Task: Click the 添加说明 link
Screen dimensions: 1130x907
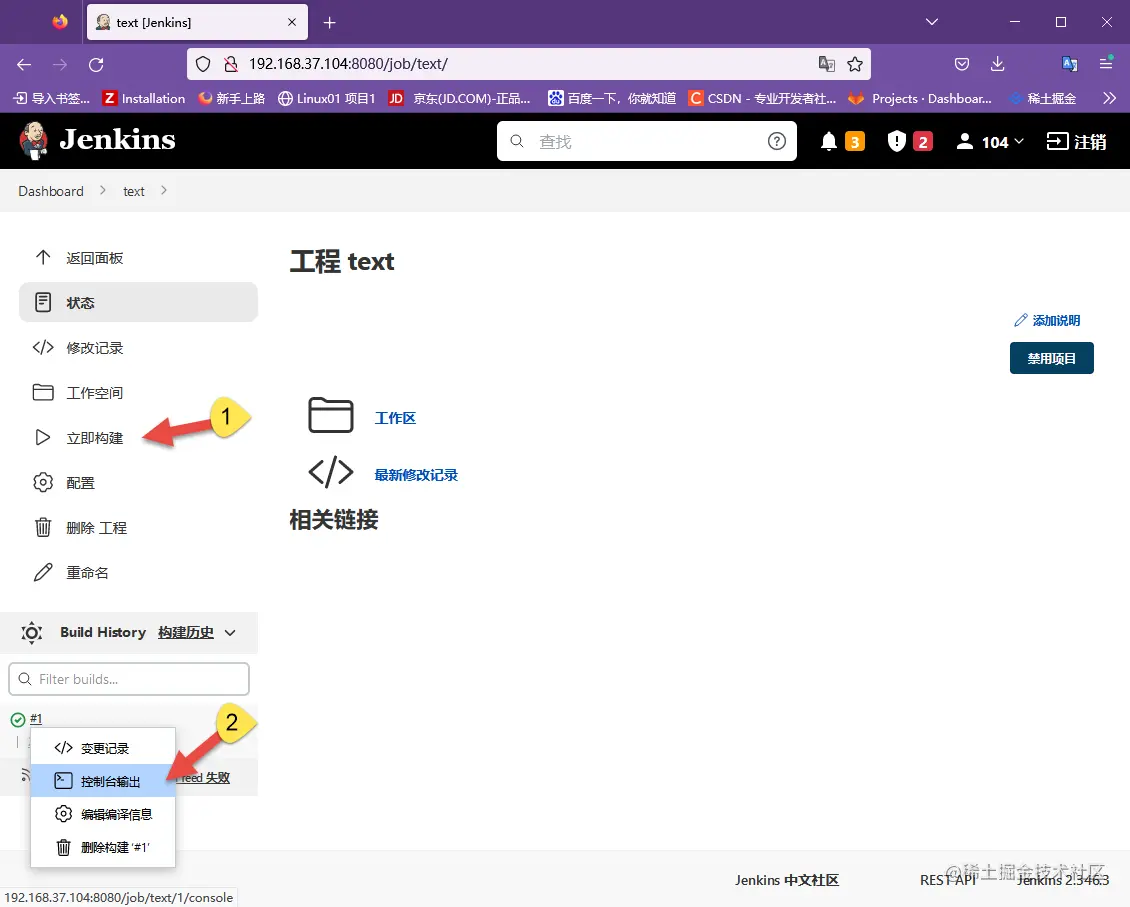Action: pyautogui.click(x=1047, y=320)
